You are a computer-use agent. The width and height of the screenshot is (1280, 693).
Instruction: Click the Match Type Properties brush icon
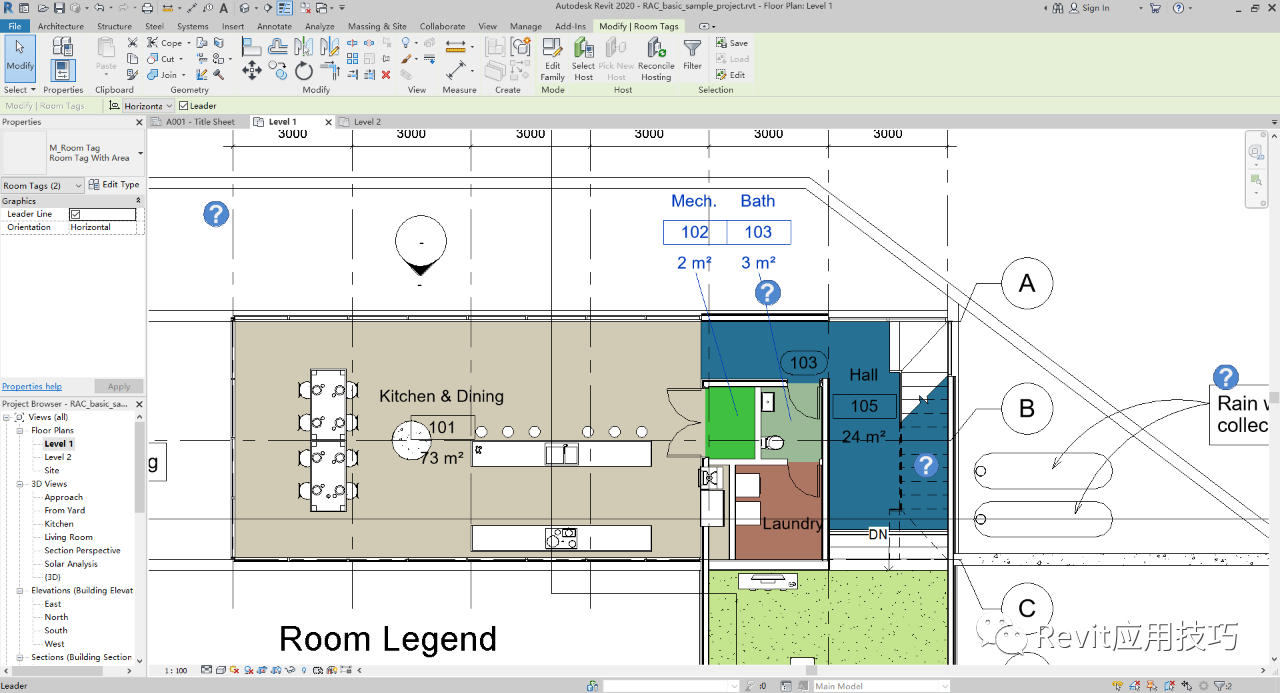(x=133, y=74)
